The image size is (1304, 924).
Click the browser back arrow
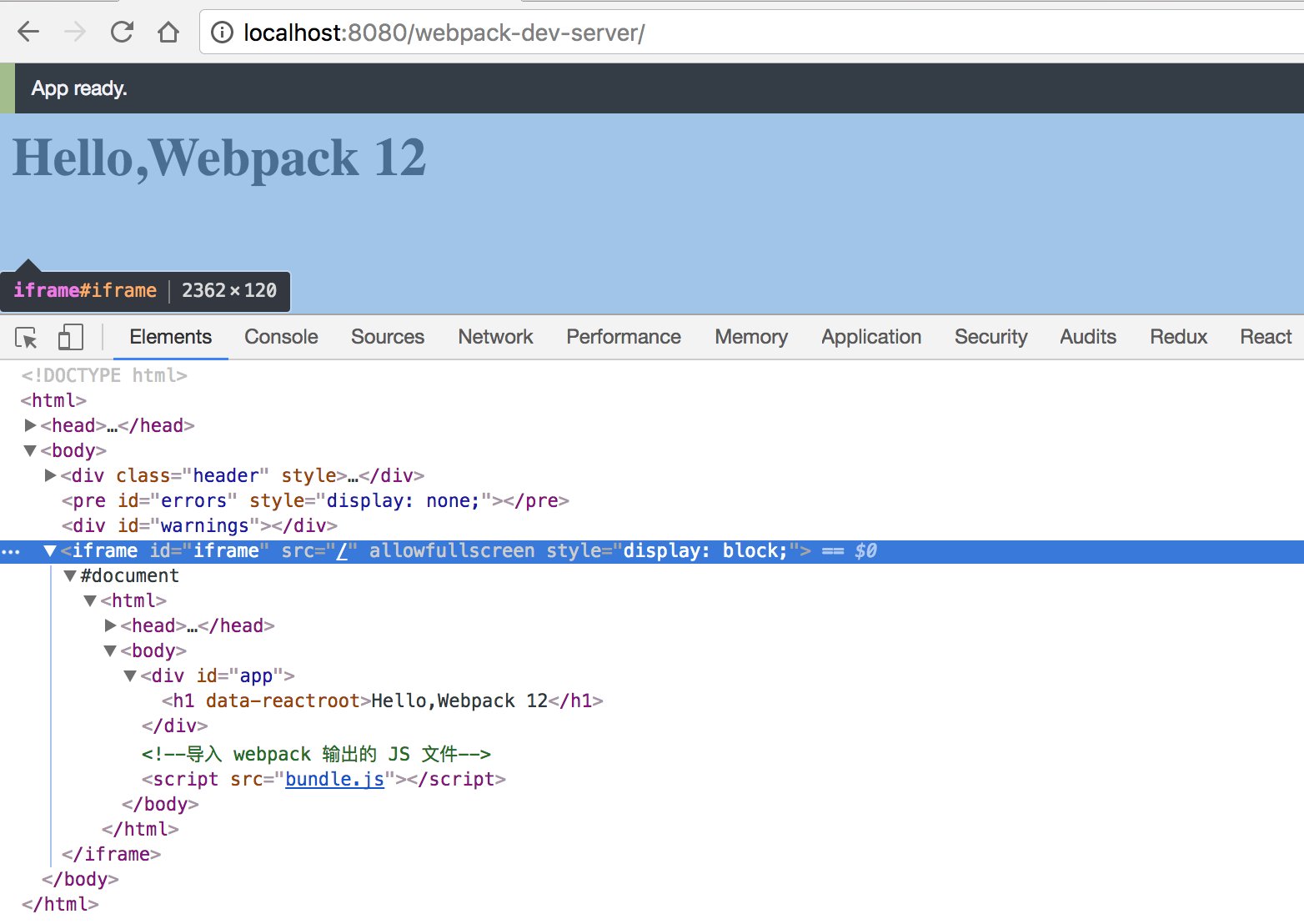pos(28,33)
